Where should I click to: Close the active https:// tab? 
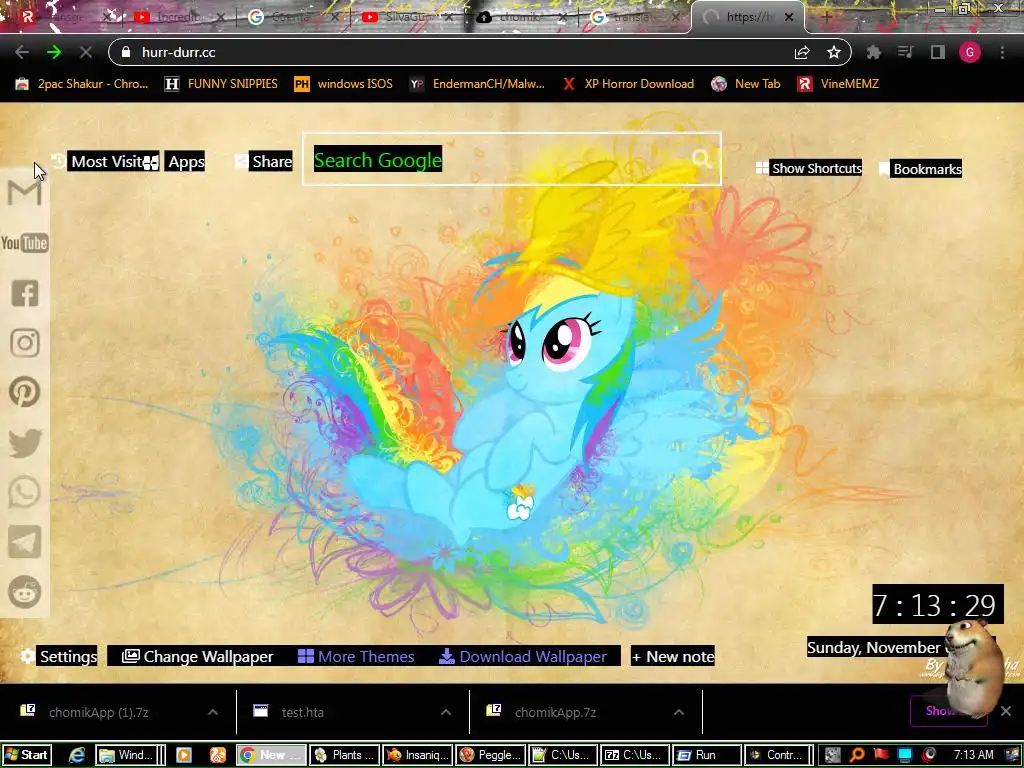789,17
